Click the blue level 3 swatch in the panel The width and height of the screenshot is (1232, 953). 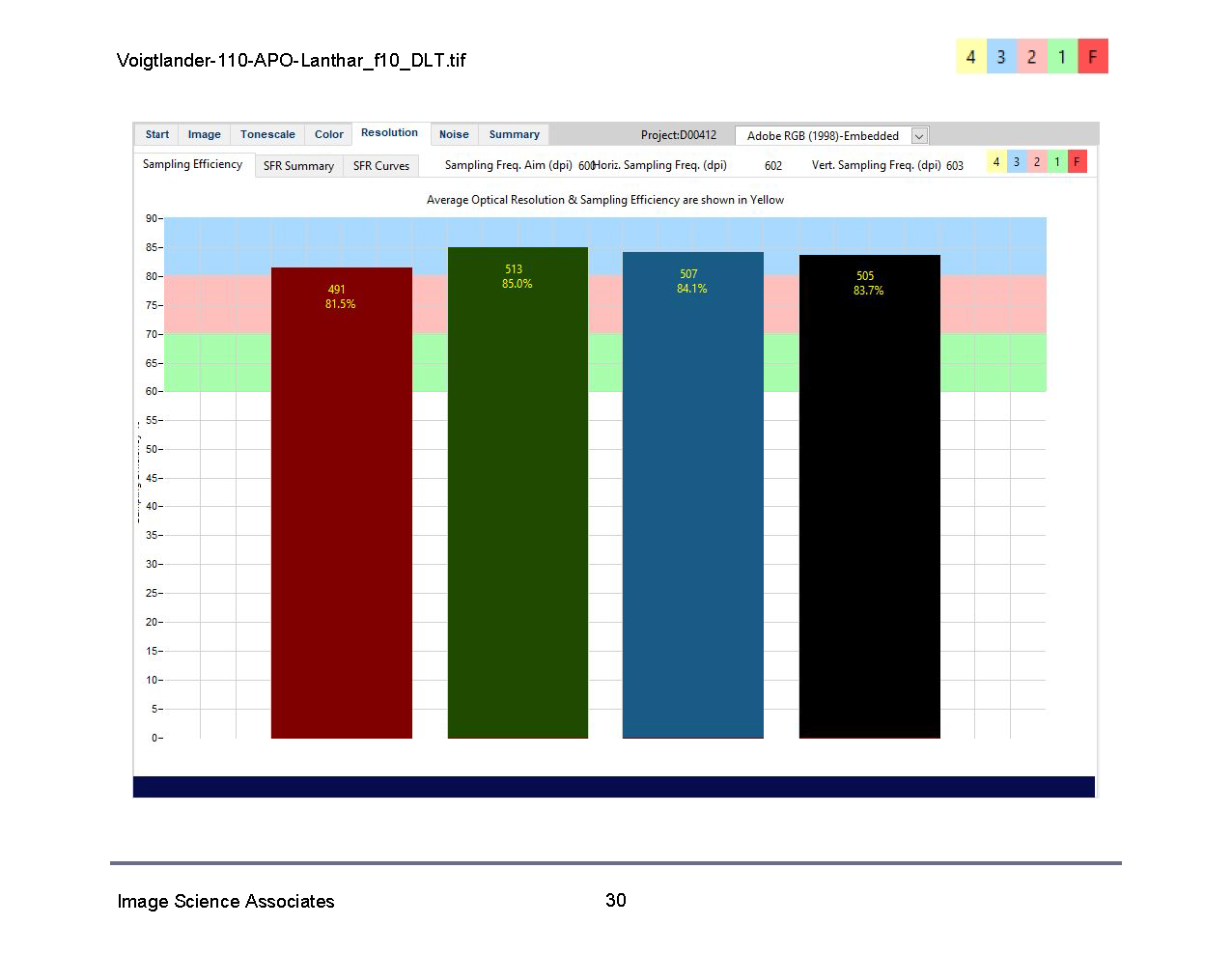(1017, 162)
